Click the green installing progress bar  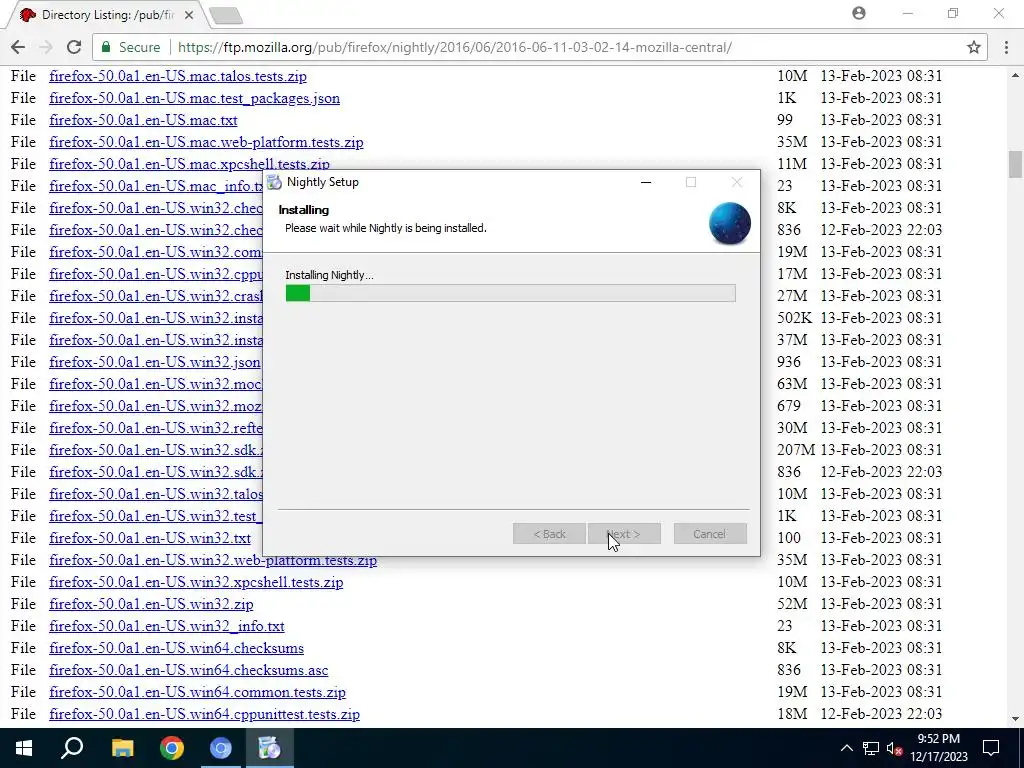511,293
